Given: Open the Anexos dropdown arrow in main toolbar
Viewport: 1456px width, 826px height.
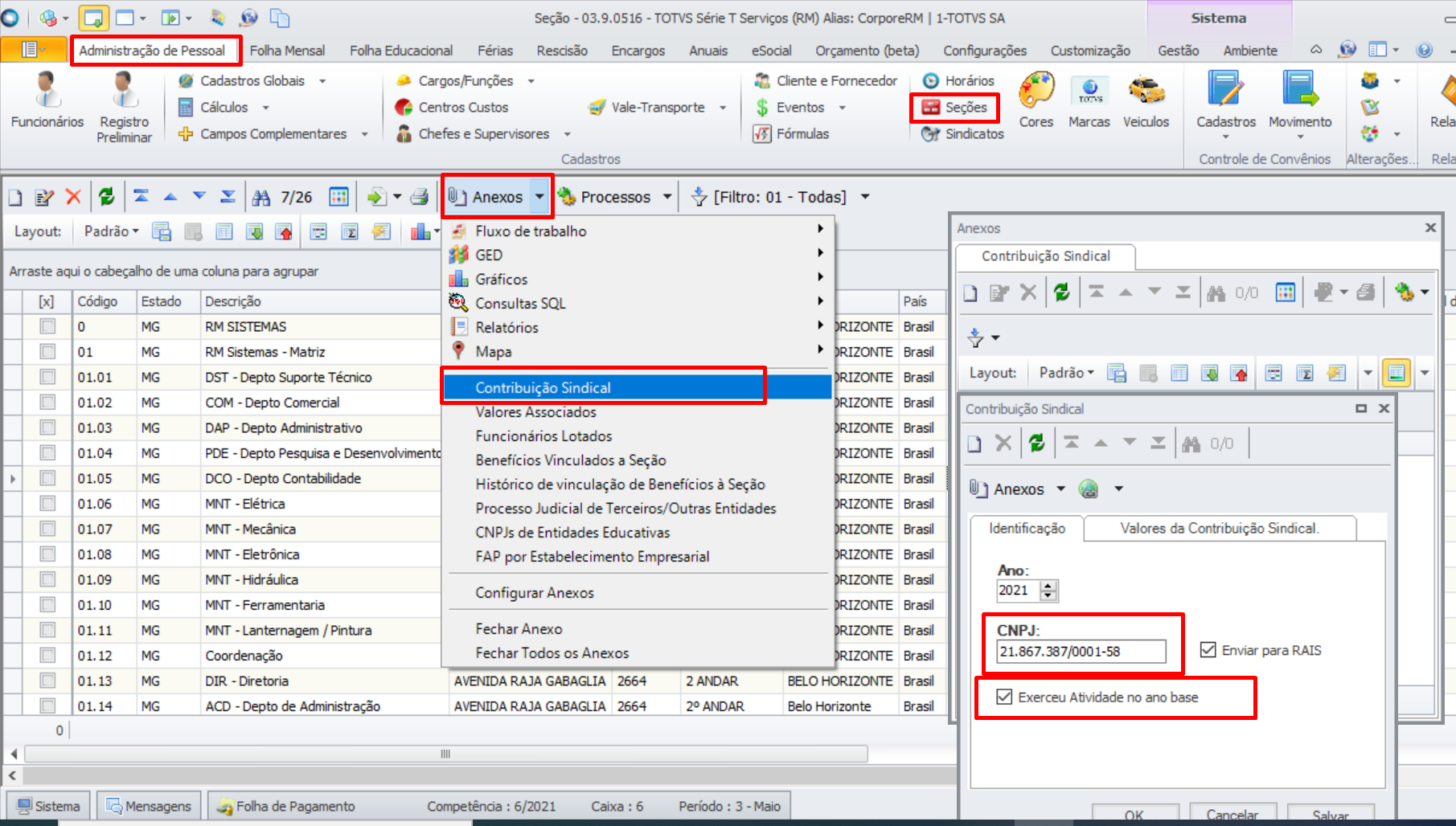Looking at the screenshot, I should pos(540,197).
